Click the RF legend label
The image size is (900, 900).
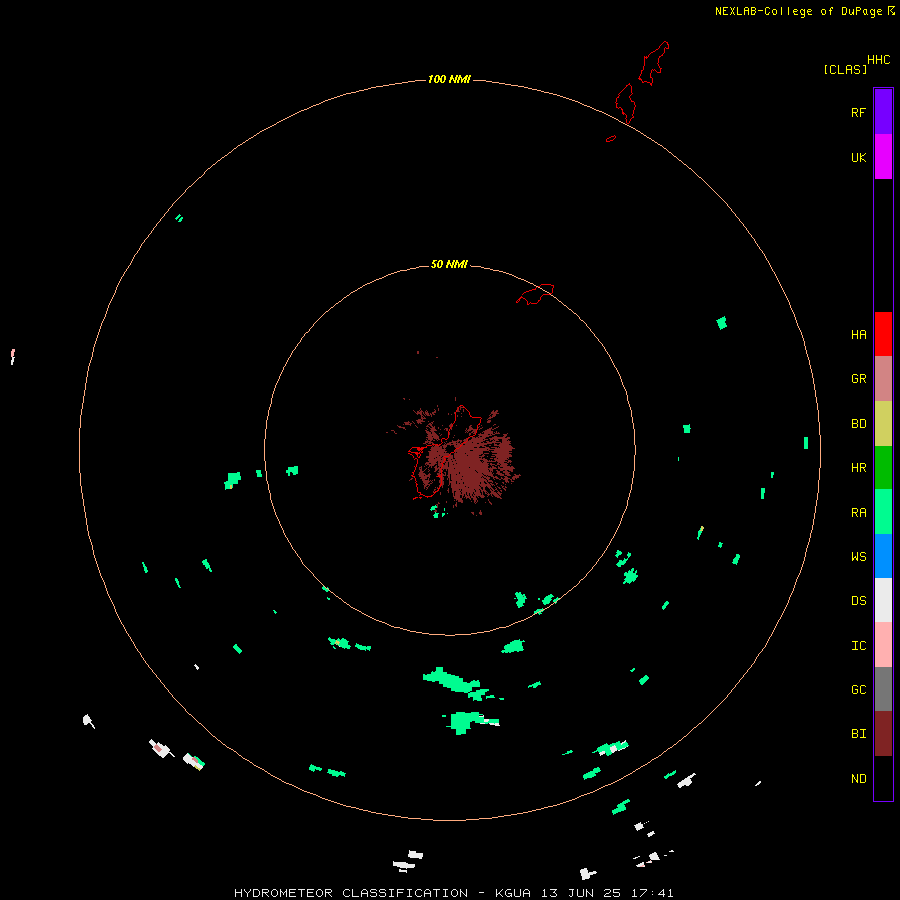point(859,112)
